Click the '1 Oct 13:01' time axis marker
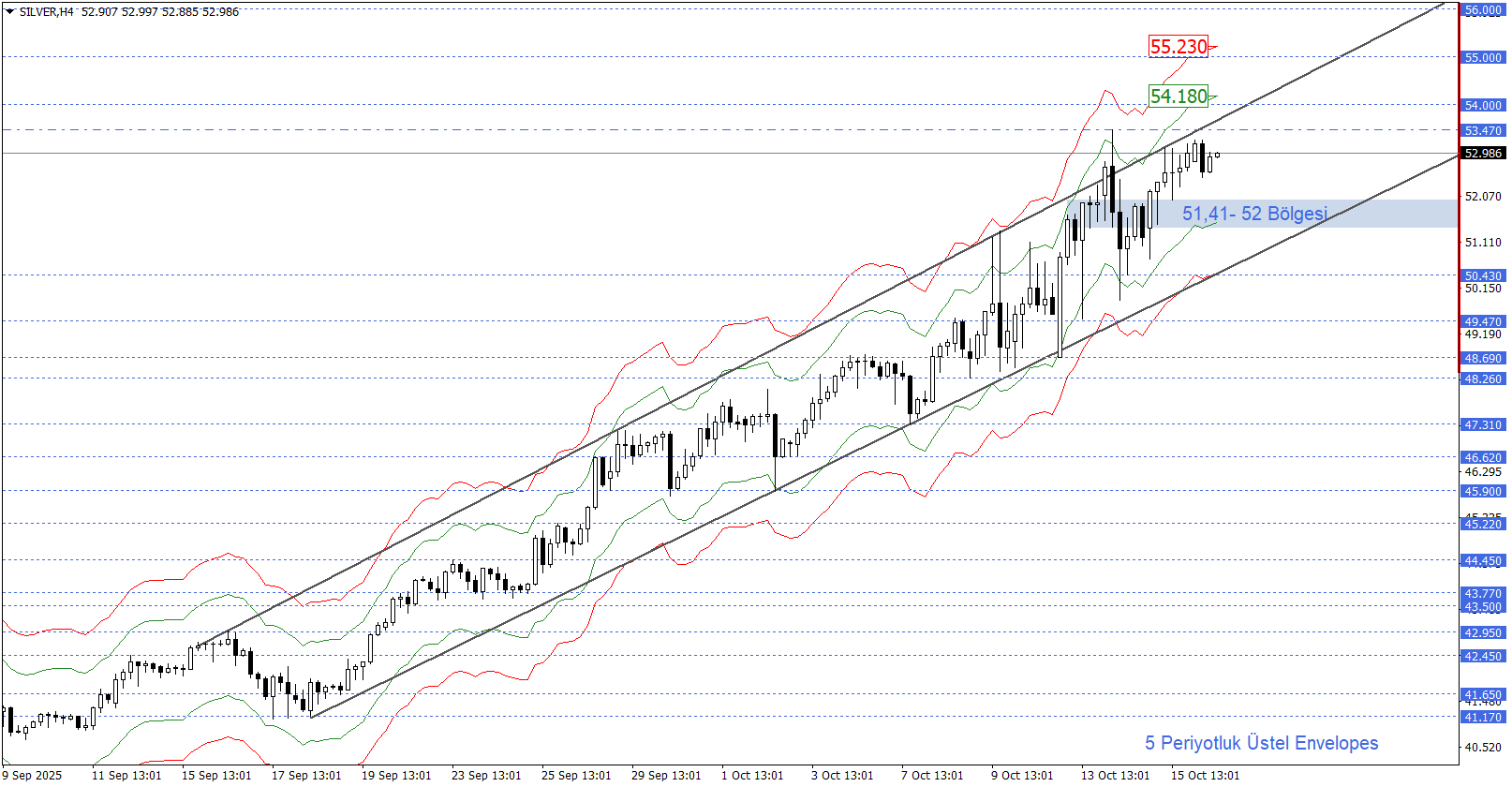This screenshot has height=787, width=1512. pyautogui.click(x=752, y=776)
